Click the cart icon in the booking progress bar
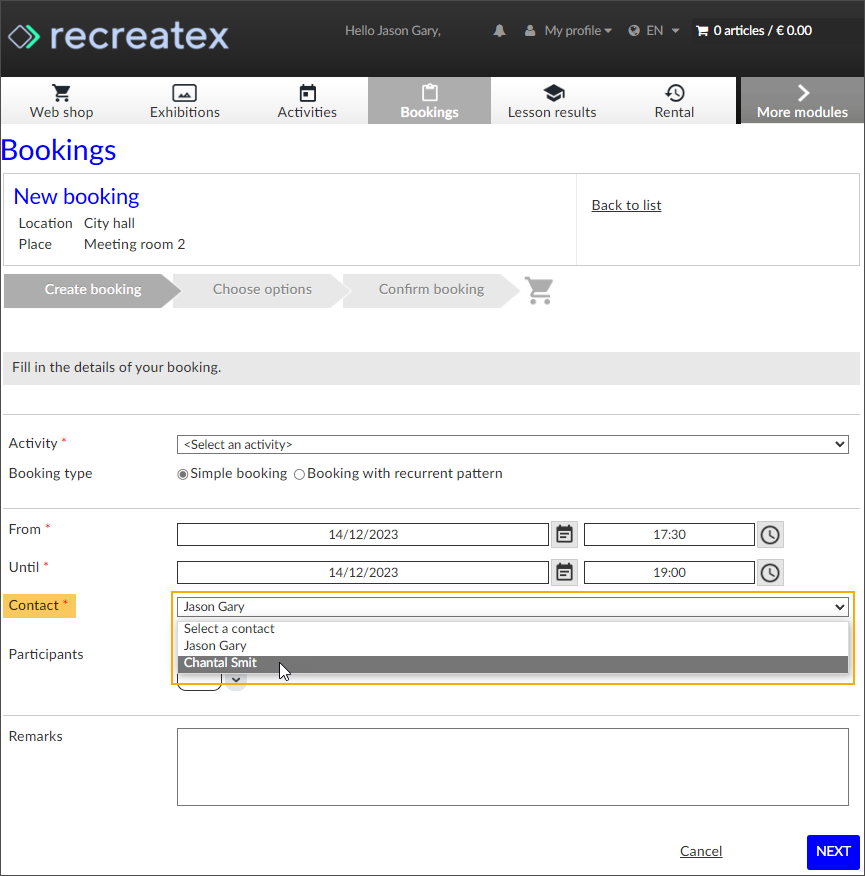 [x=539, y=290]
